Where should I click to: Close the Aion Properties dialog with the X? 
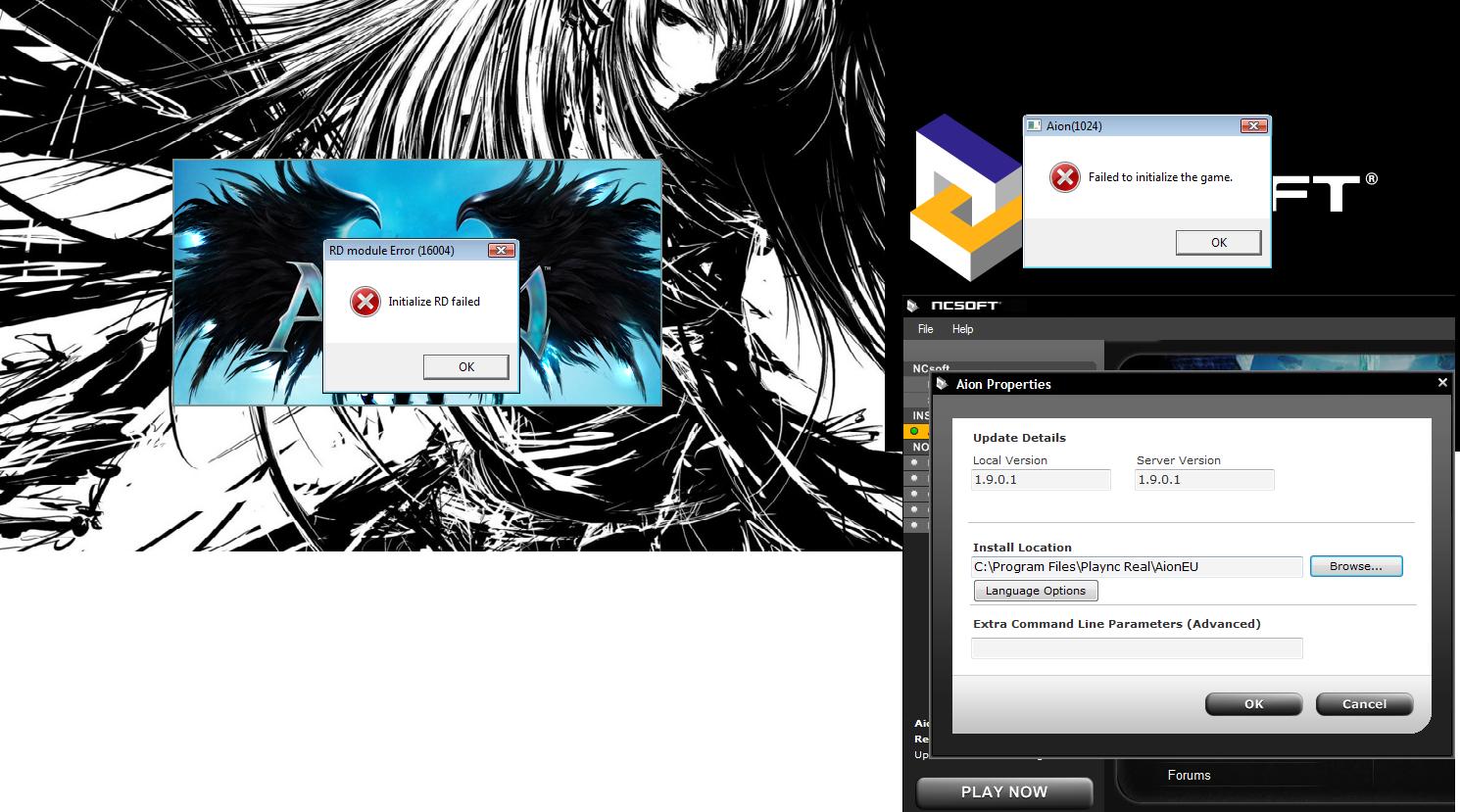1442,383
